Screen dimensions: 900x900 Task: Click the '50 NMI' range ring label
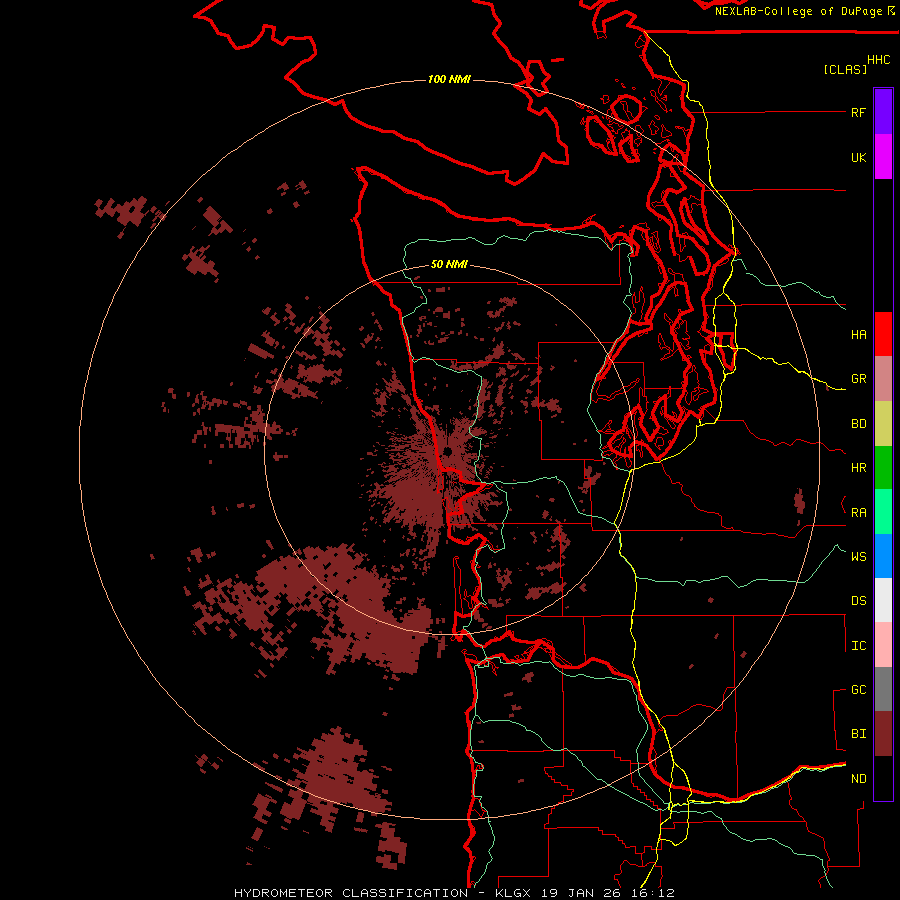point(449,264)
